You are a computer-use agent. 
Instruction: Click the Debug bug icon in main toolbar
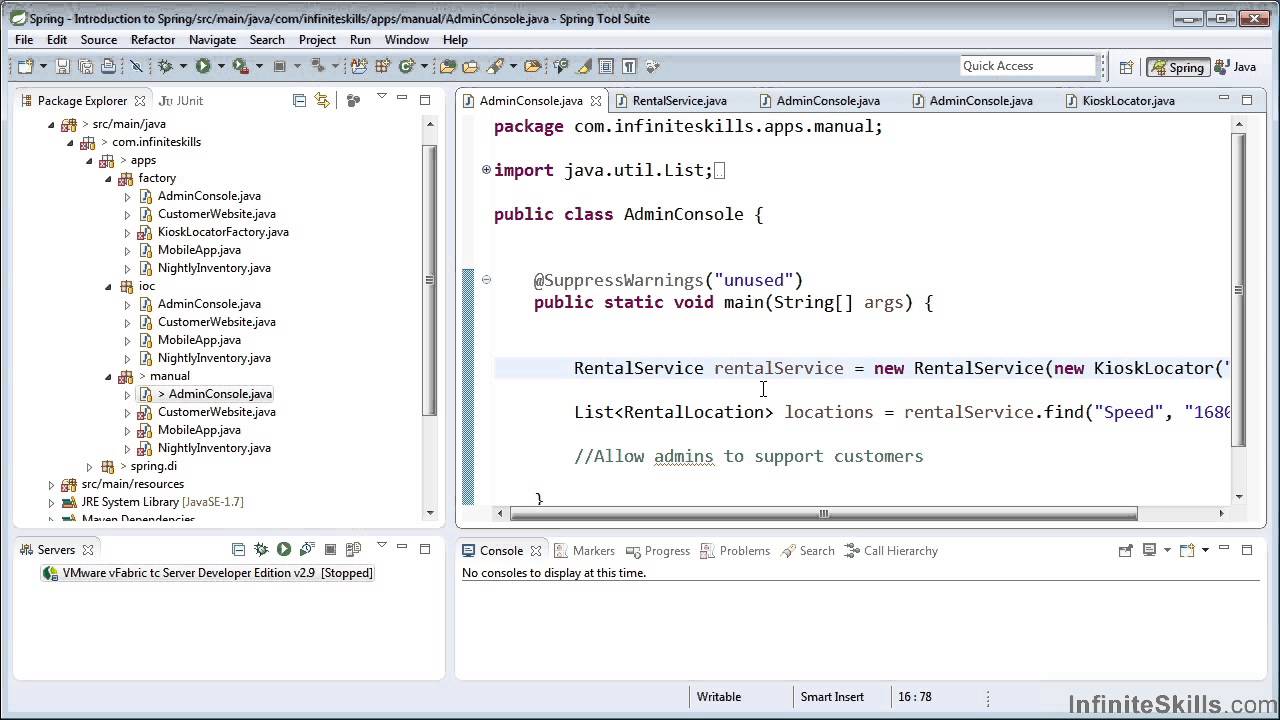click(165, 66)
